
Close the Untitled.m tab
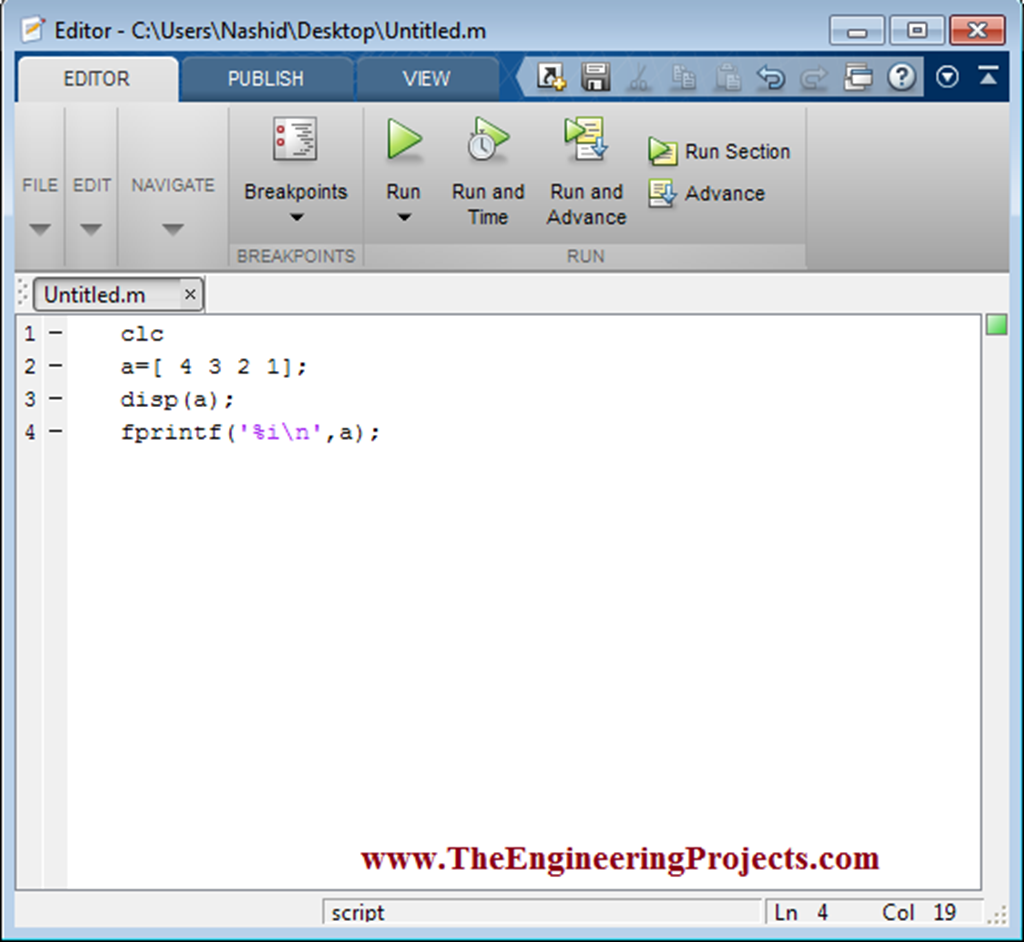tap(190, 293)
